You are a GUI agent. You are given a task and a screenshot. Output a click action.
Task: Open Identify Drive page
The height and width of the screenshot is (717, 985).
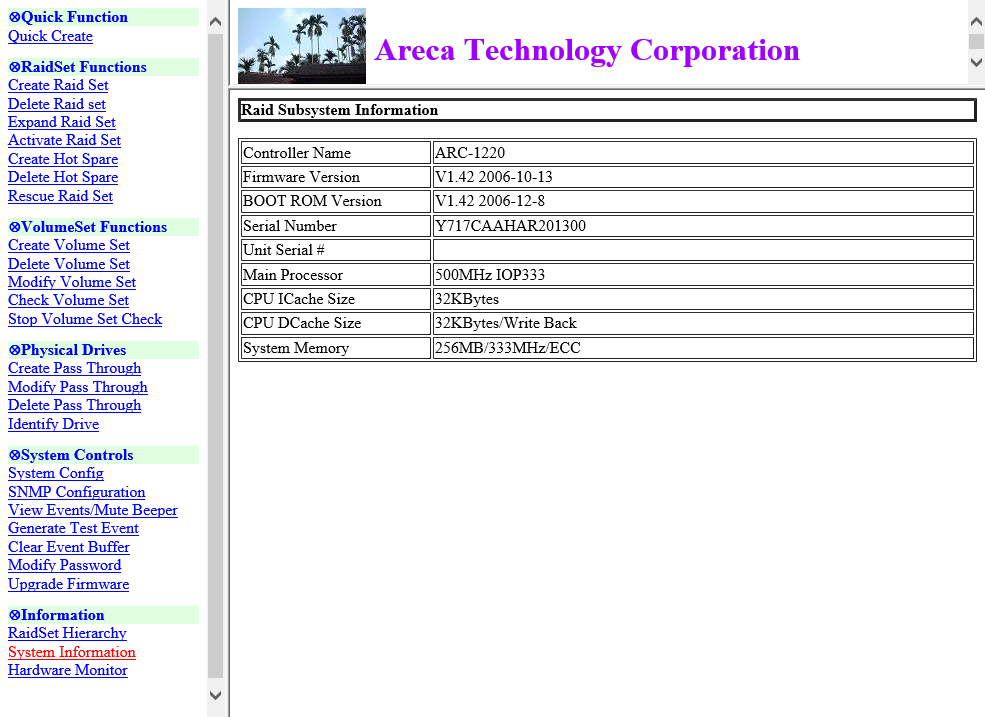point(53,424)
